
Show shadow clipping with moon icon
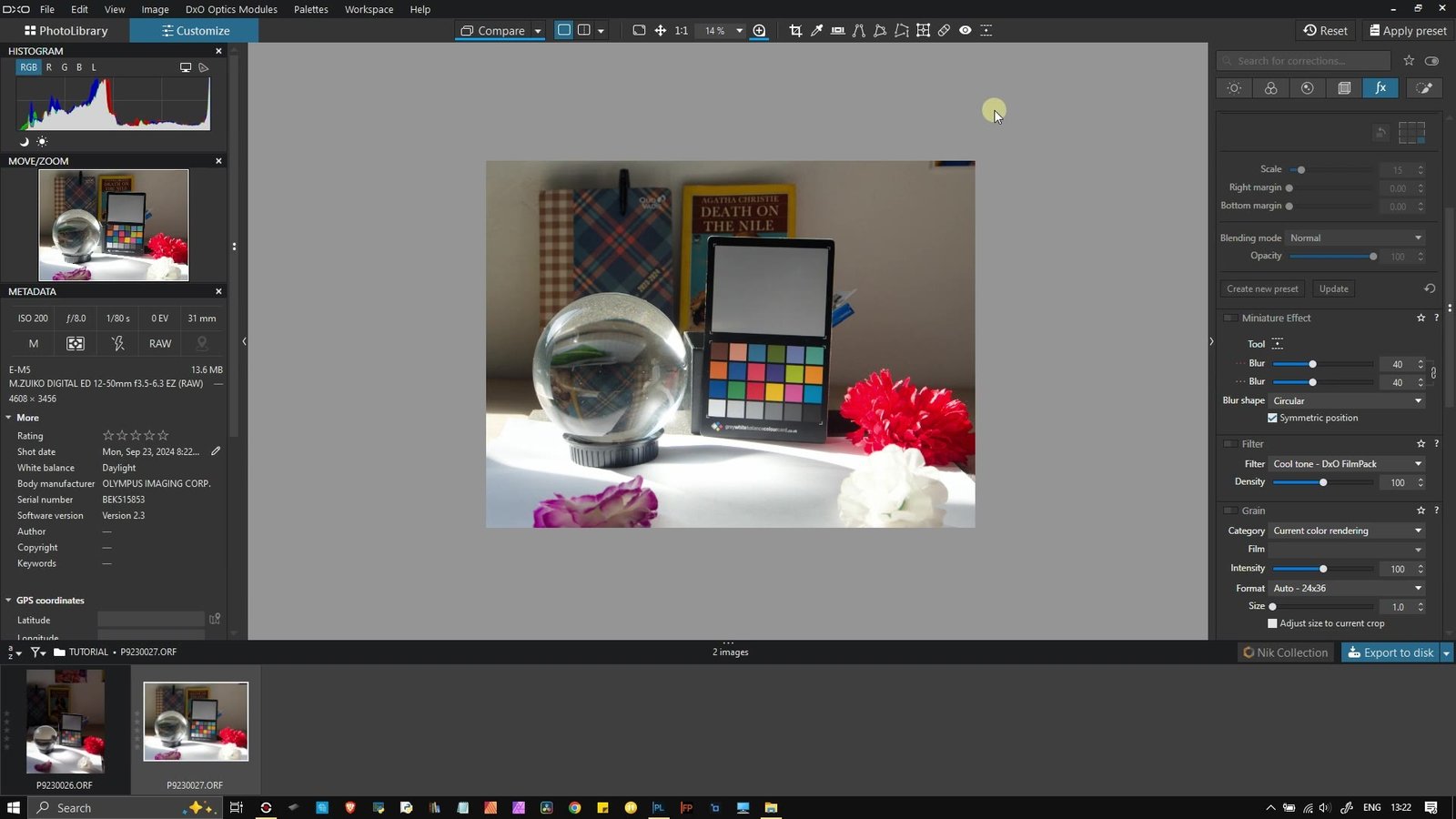pyautogui.click(x=25, y=141)
